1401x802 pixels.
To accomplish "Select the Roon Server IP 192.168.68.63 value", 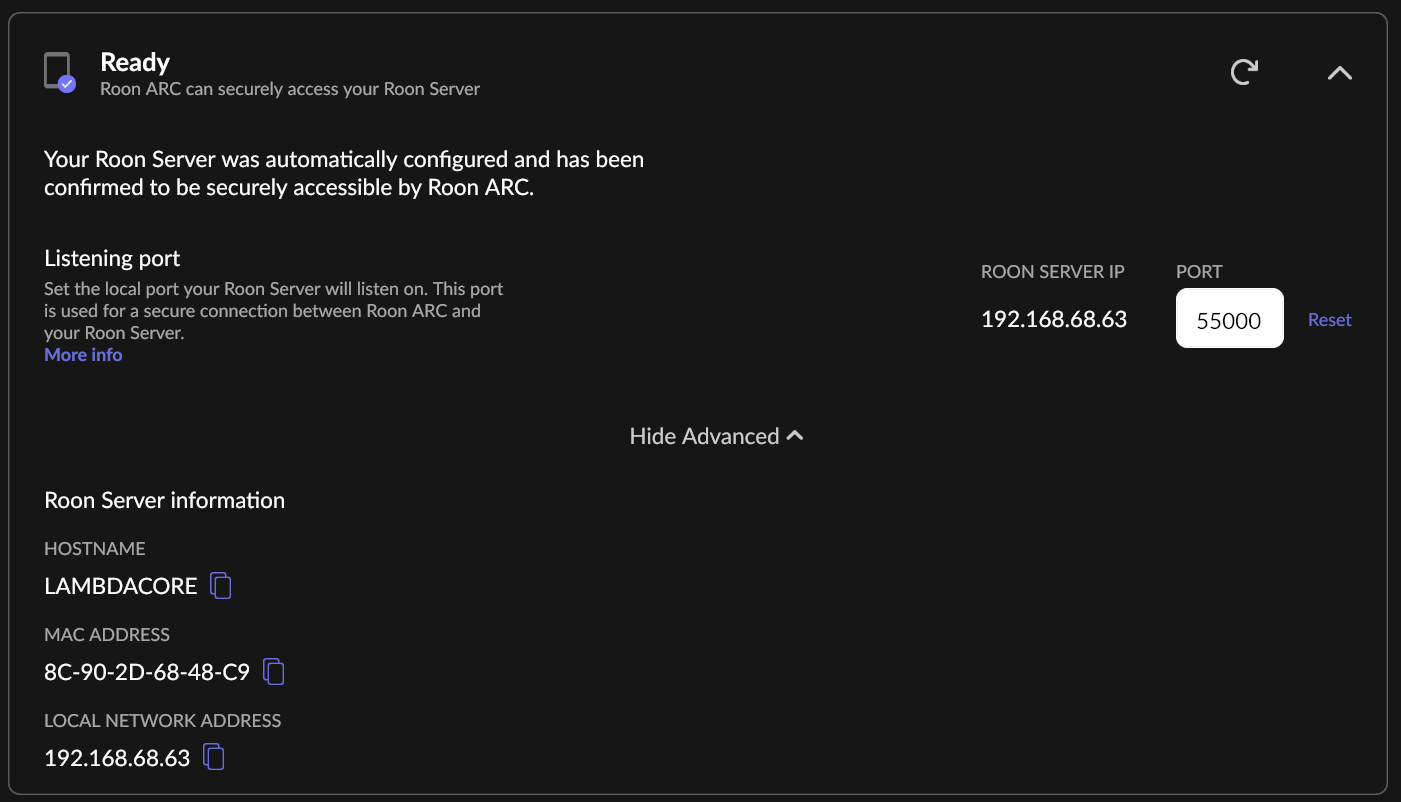I will click(x=1054, y=320).
